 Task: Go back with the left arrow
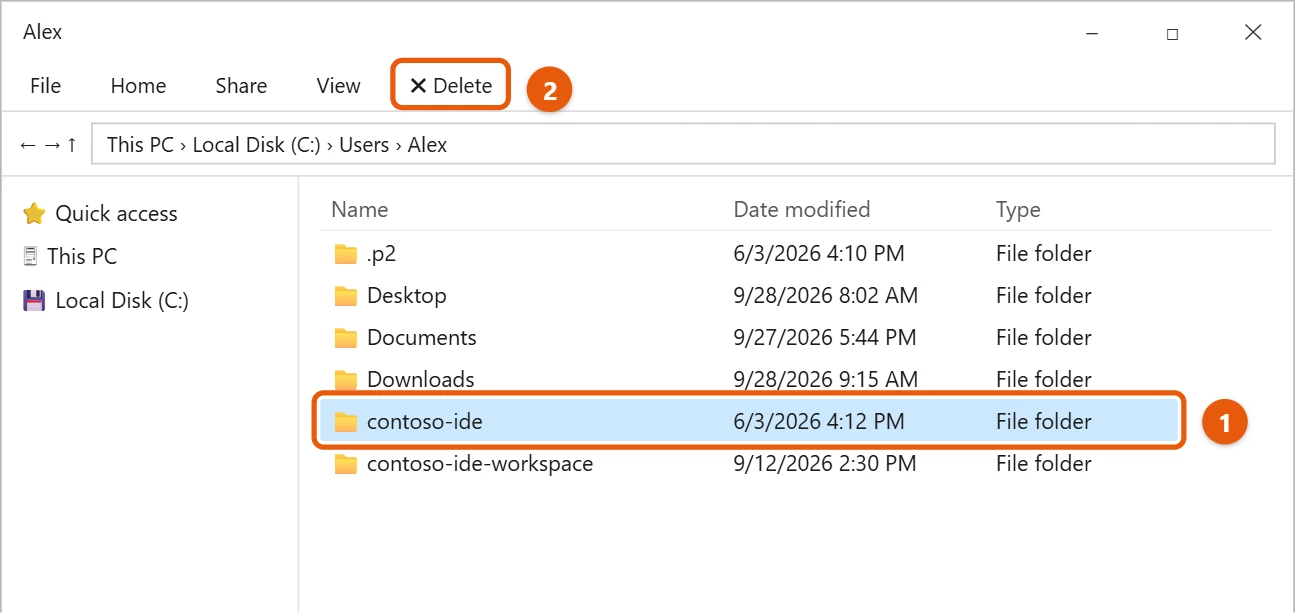point(27,145)
